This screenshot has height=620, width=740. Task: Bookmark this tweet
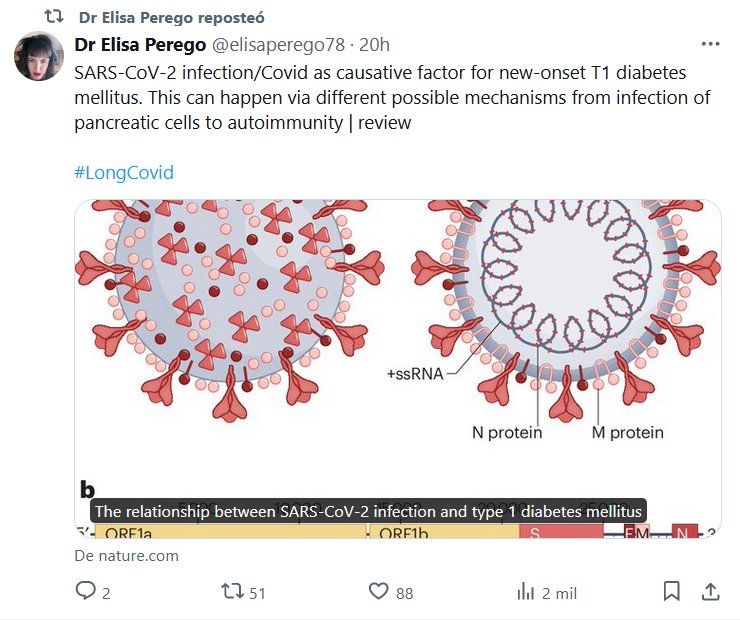[x=672, y=591]
